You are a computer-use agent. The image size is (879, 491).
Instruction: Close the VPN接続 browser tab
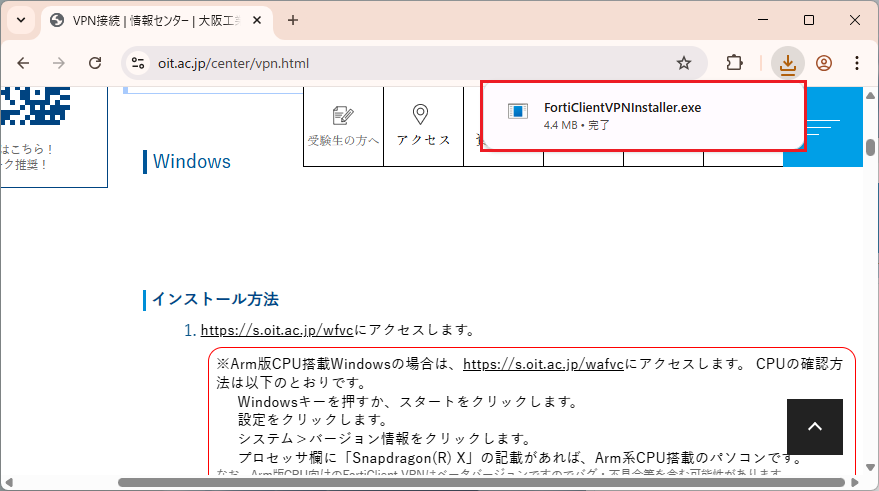257,20
